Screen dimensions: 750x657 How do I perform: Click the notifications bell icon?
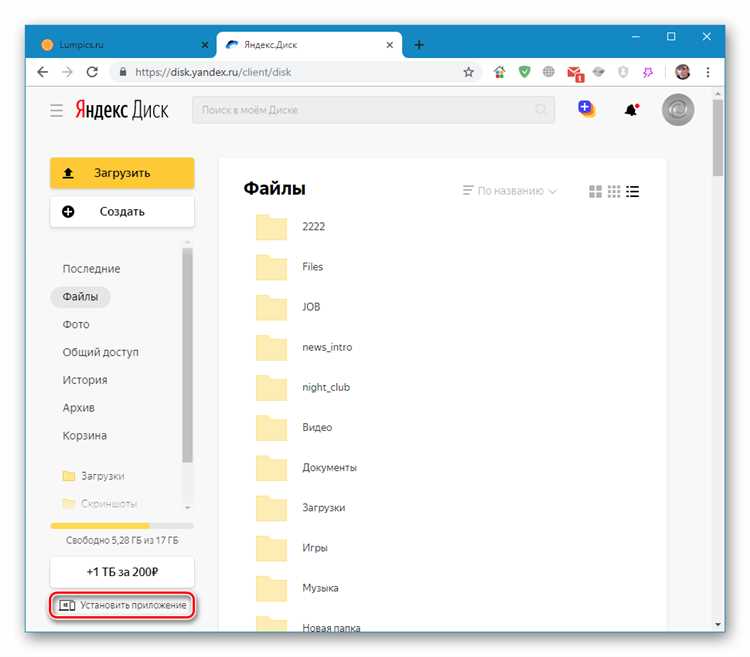631,110
